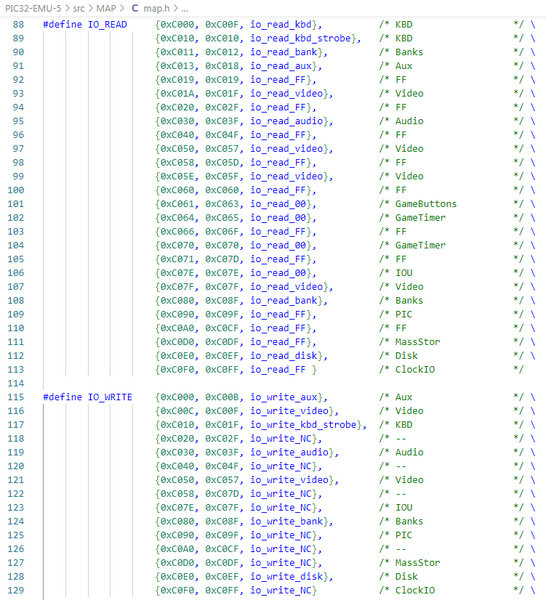Click the MassStor comment on line 127
Viewport: 546px width, 600px height.
click(x=417, y=562)
